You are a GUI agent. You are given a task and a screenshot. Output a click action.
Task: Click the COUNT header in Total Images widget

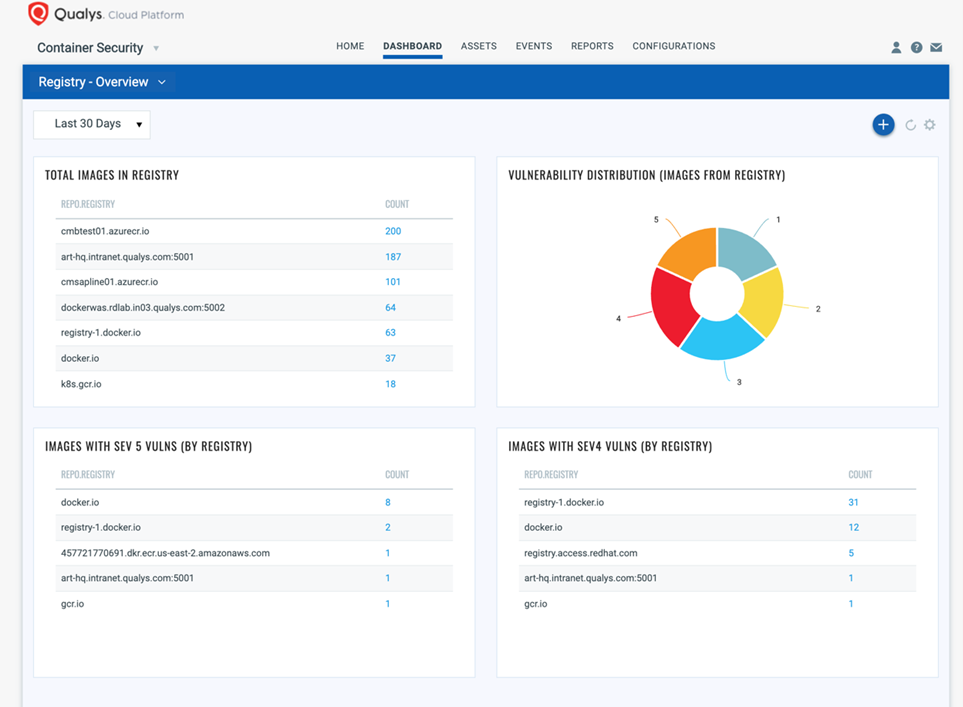397,204
